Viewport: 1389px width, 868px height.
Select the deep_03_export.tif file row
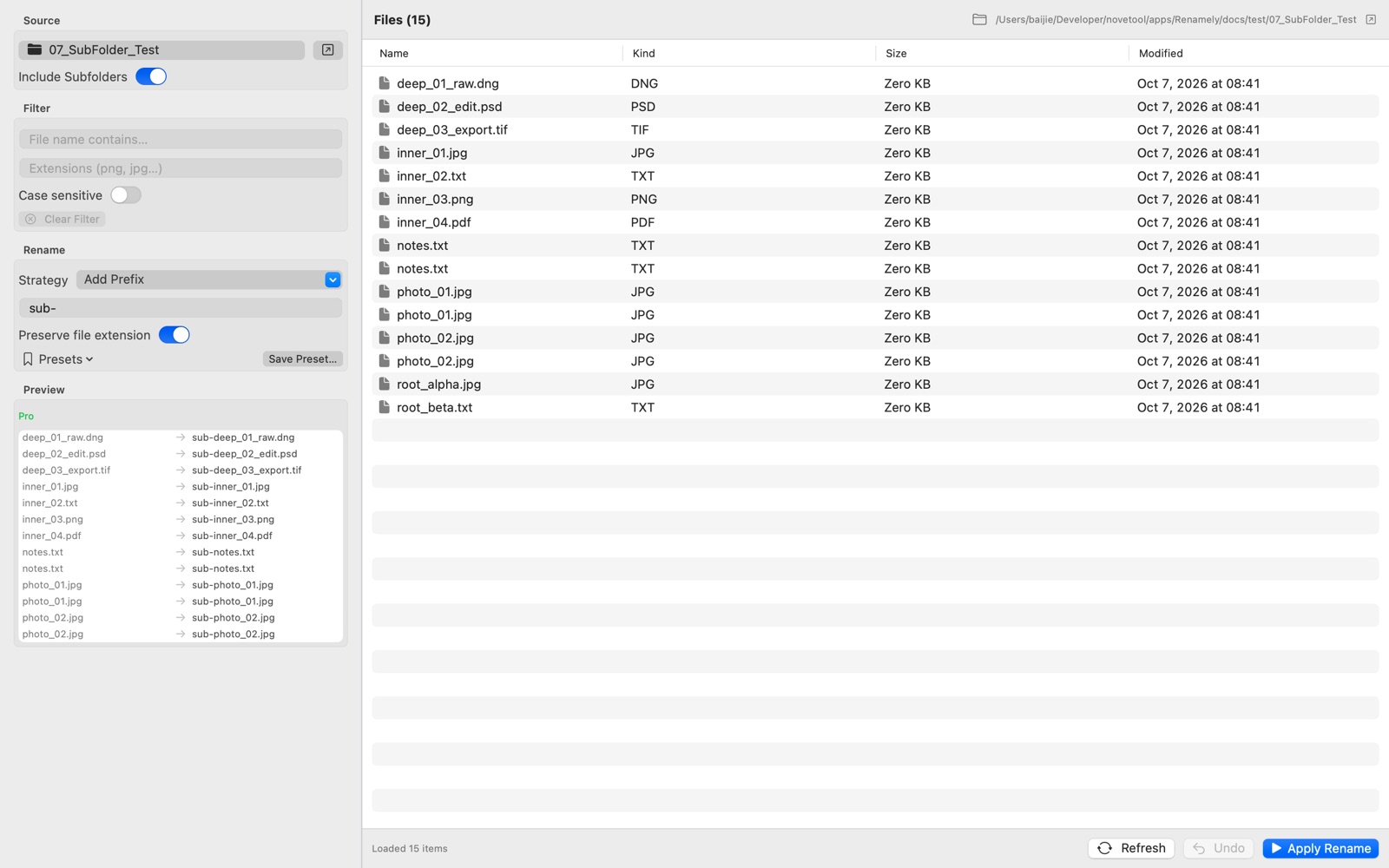coord(875,129)
